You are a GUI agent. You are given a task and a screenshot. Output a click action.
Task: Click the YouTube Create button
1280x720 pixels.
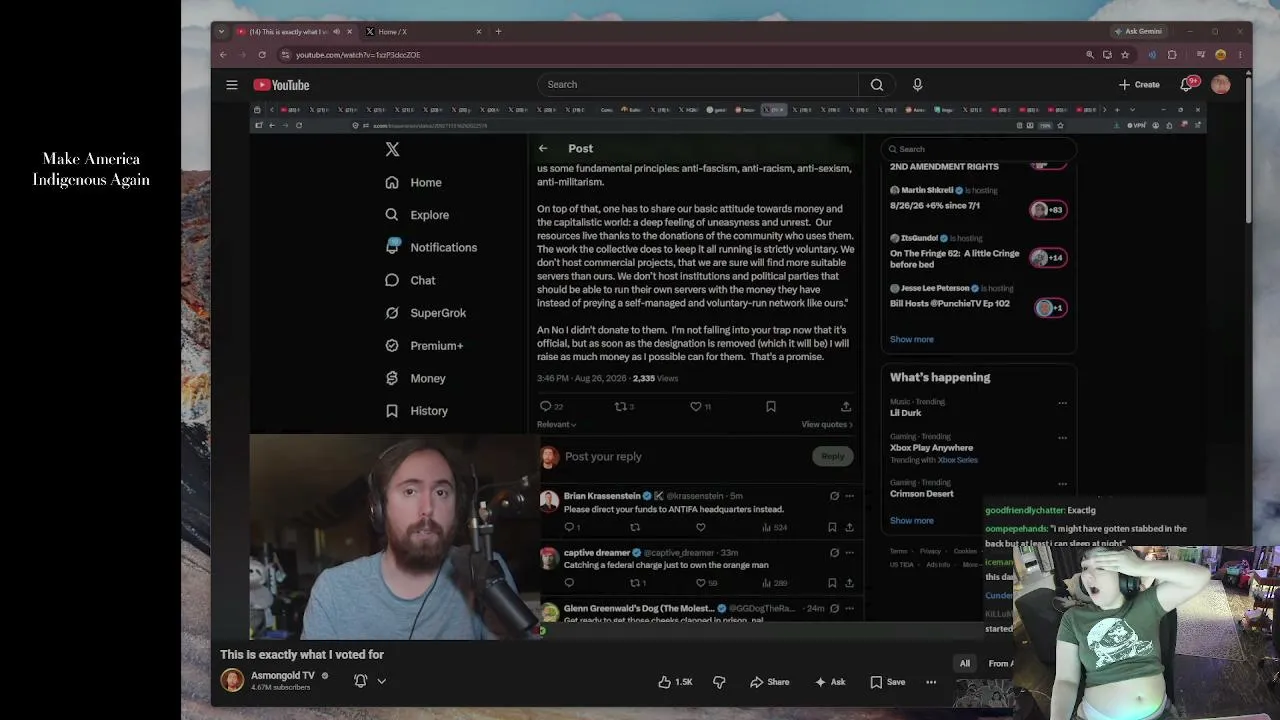[x=1140, y=85]
